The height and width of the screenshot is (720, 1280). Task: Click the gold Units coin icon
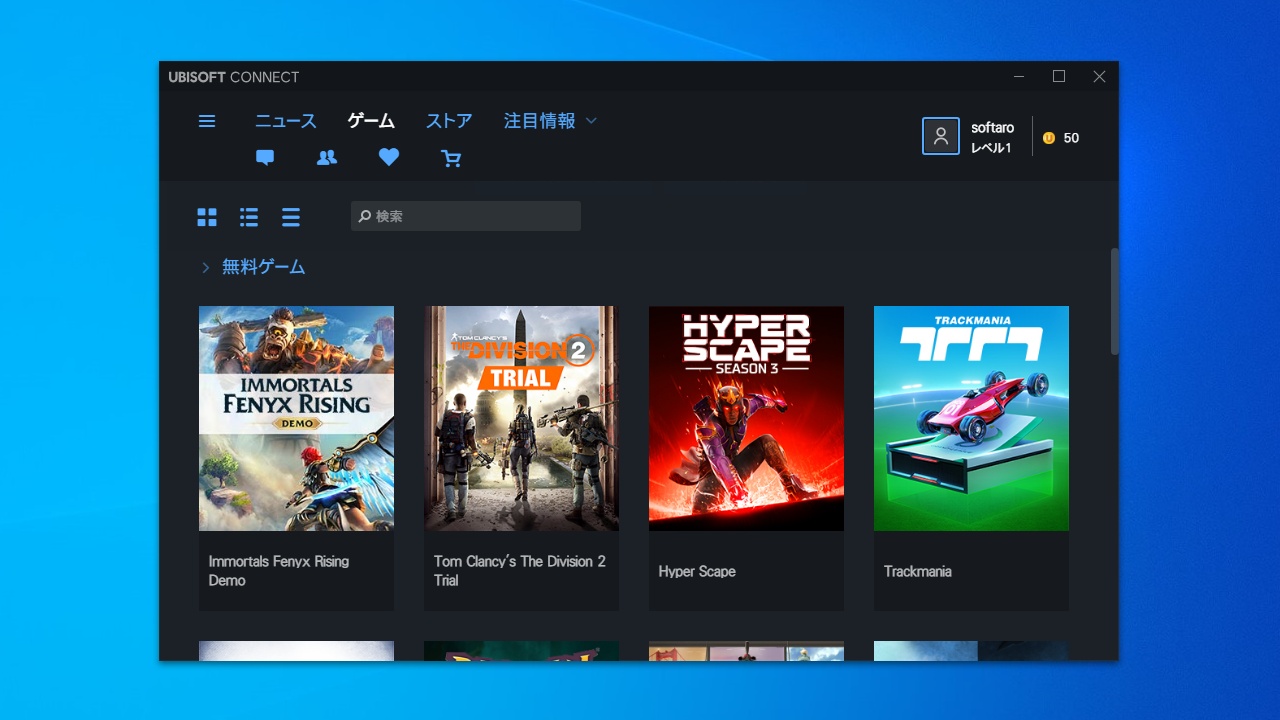tap(1049, 138)
